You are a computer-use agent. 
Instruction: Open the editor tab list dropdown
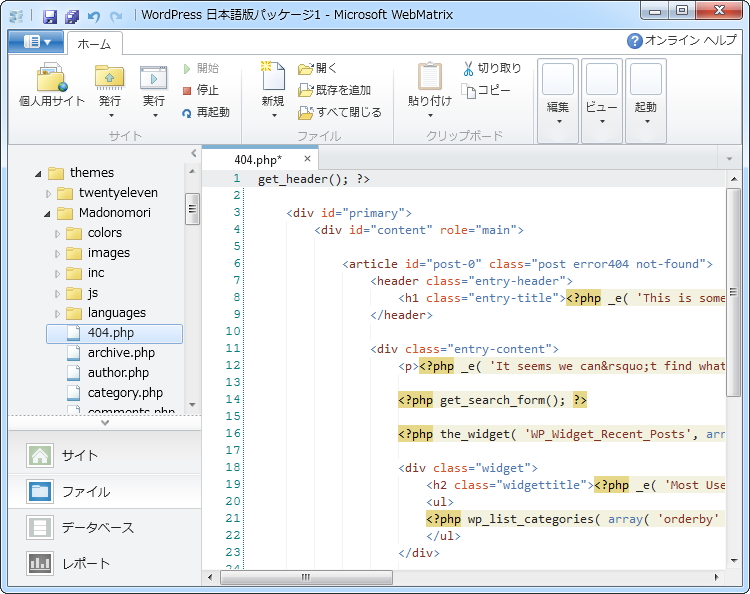tap(729, 159)
